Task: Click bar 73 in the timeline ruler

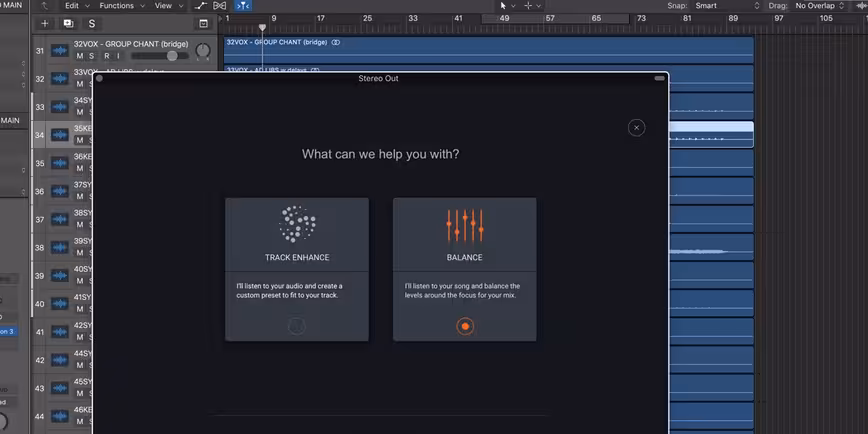Action: [x=640, y=18]
